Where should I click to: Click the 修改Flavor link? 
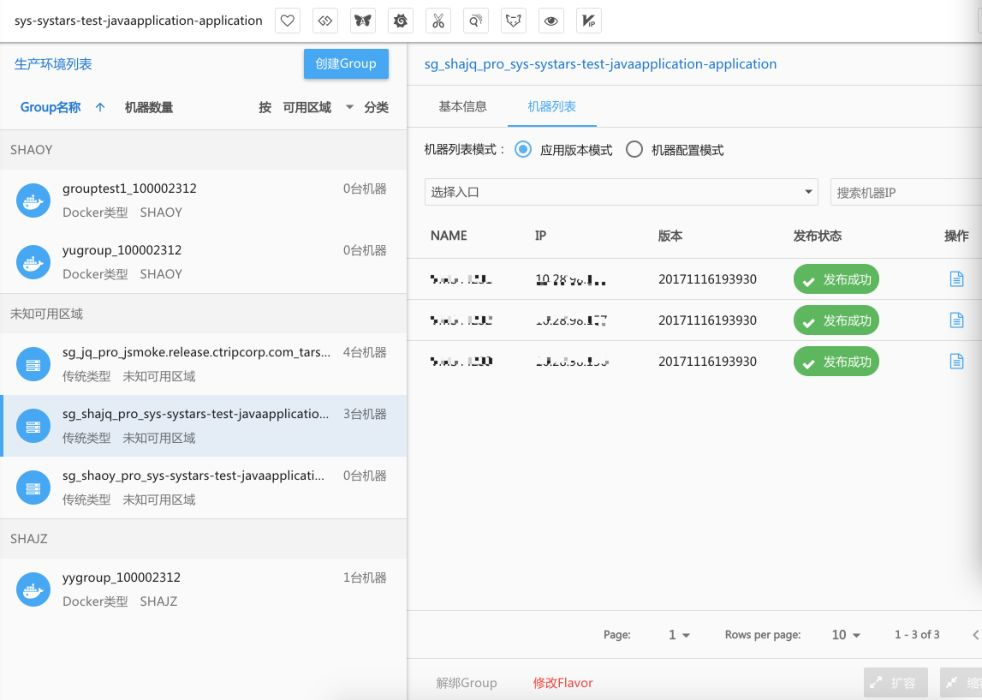(562, 682)
